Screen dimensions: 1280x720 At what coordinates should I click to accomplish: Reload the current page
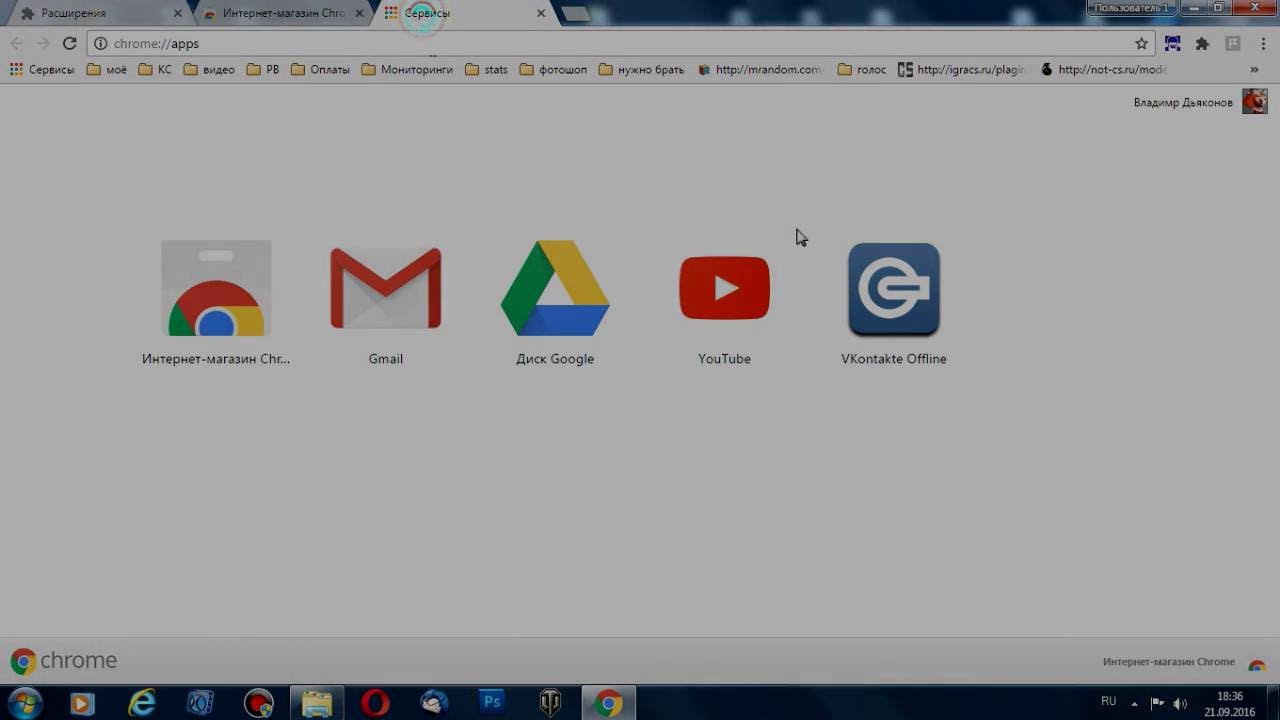pos(69,43)
